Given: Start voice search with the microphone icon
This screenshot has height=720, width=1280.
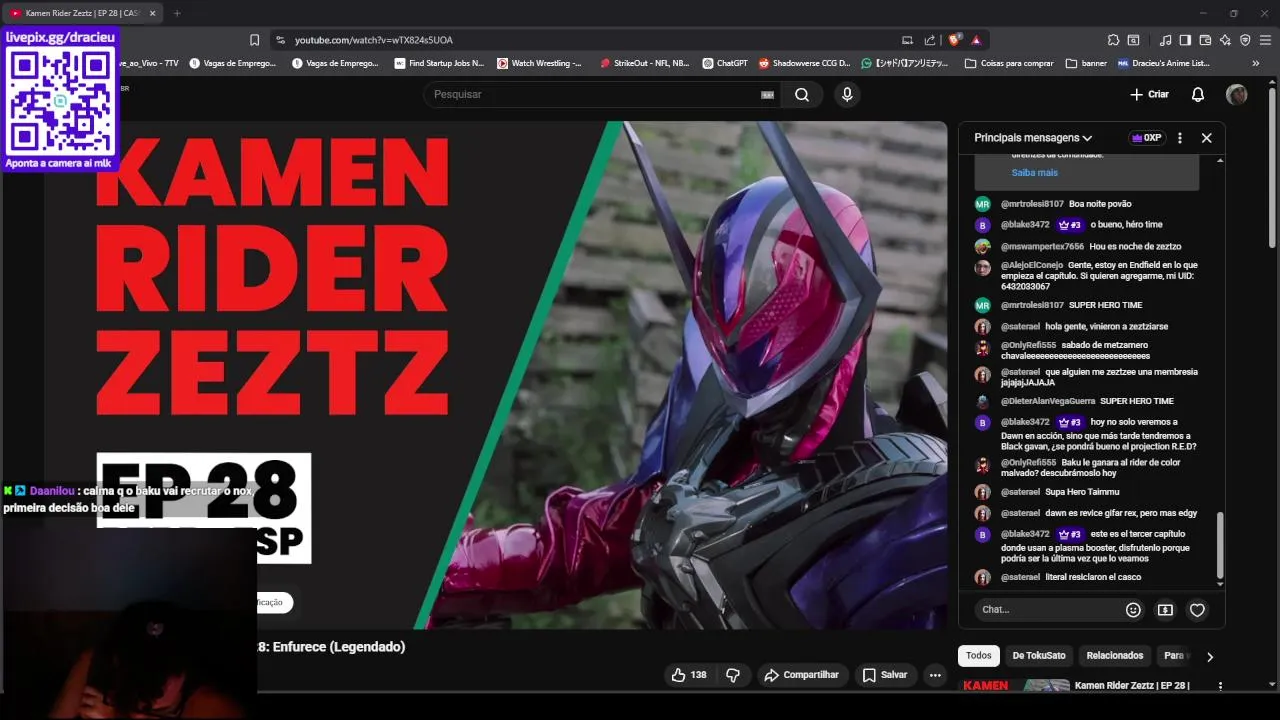Looking at the screenshot, I should click(x=847, y=94).
